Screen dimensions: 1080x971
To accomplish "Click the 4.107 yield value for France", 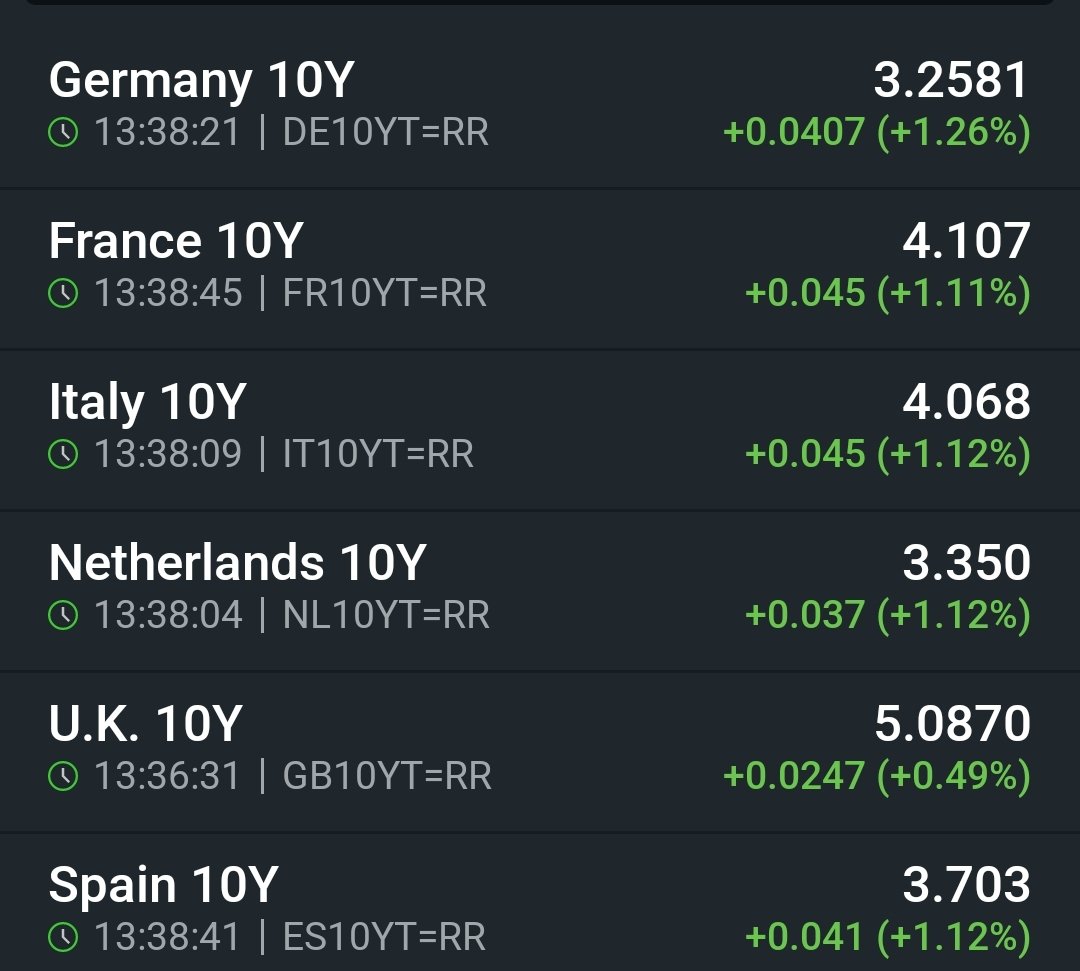I will click(x=966, y=241).
